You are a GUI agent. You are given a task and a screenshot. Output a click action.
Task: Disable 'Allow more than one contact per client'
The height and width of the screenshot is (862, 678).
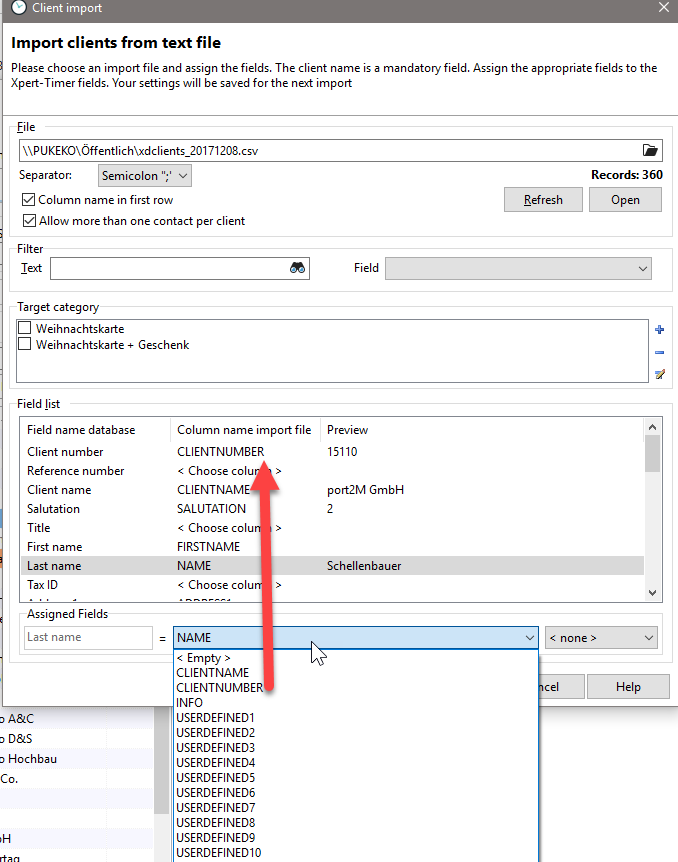point(29,221)
